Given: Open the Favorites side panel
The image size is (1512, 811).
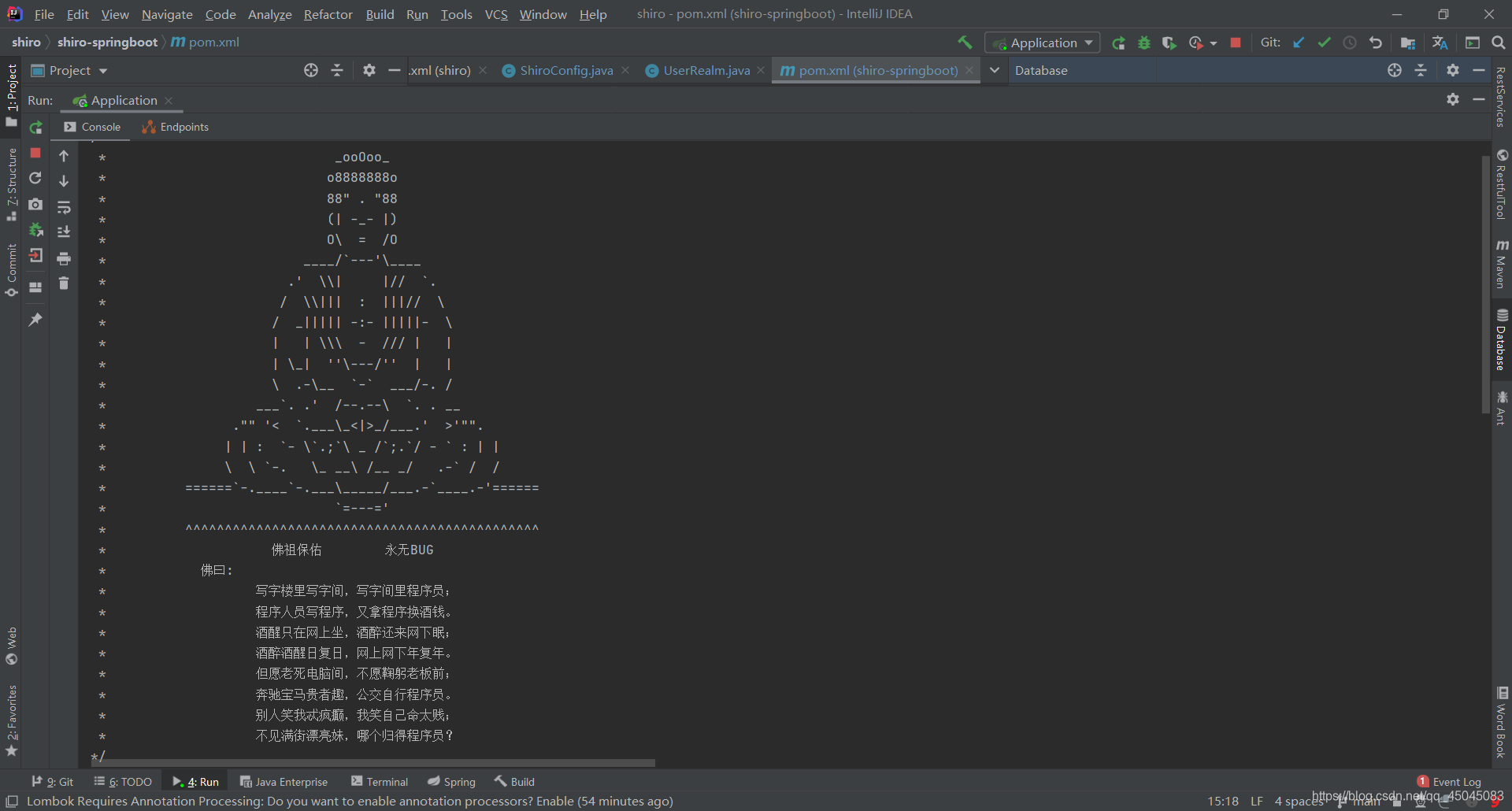Looking at the screenshot, I should (x=11, y=720).
